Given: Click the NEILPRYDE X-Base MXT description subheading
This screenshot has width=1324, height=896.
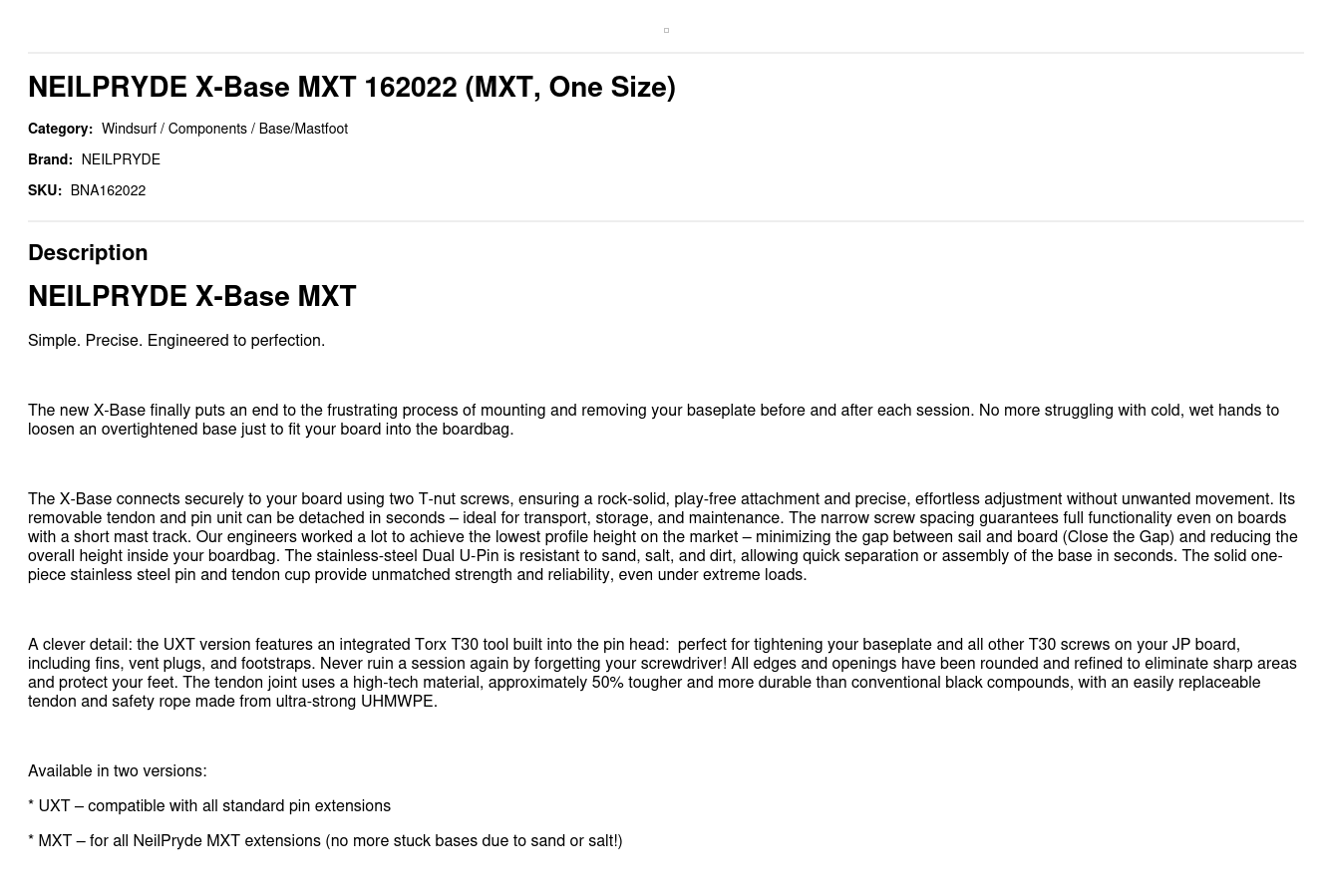Looking at the screenshot, I should point(191,297).
